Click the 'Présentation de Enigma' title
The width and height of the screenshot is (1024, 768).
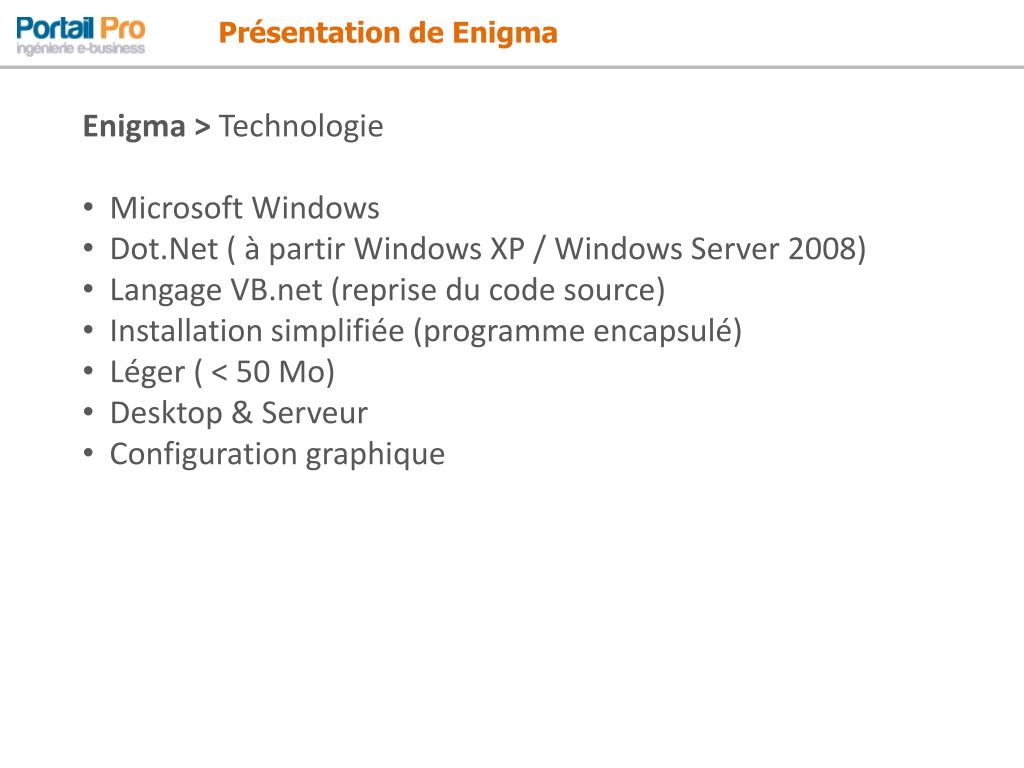[x=388, y=33]
